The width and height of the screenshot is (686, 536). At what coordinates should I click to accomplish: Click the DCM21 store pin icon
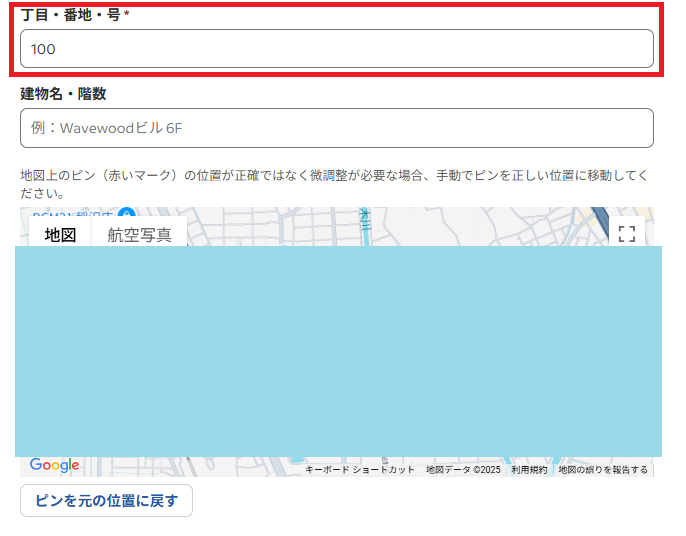(127, 214)
